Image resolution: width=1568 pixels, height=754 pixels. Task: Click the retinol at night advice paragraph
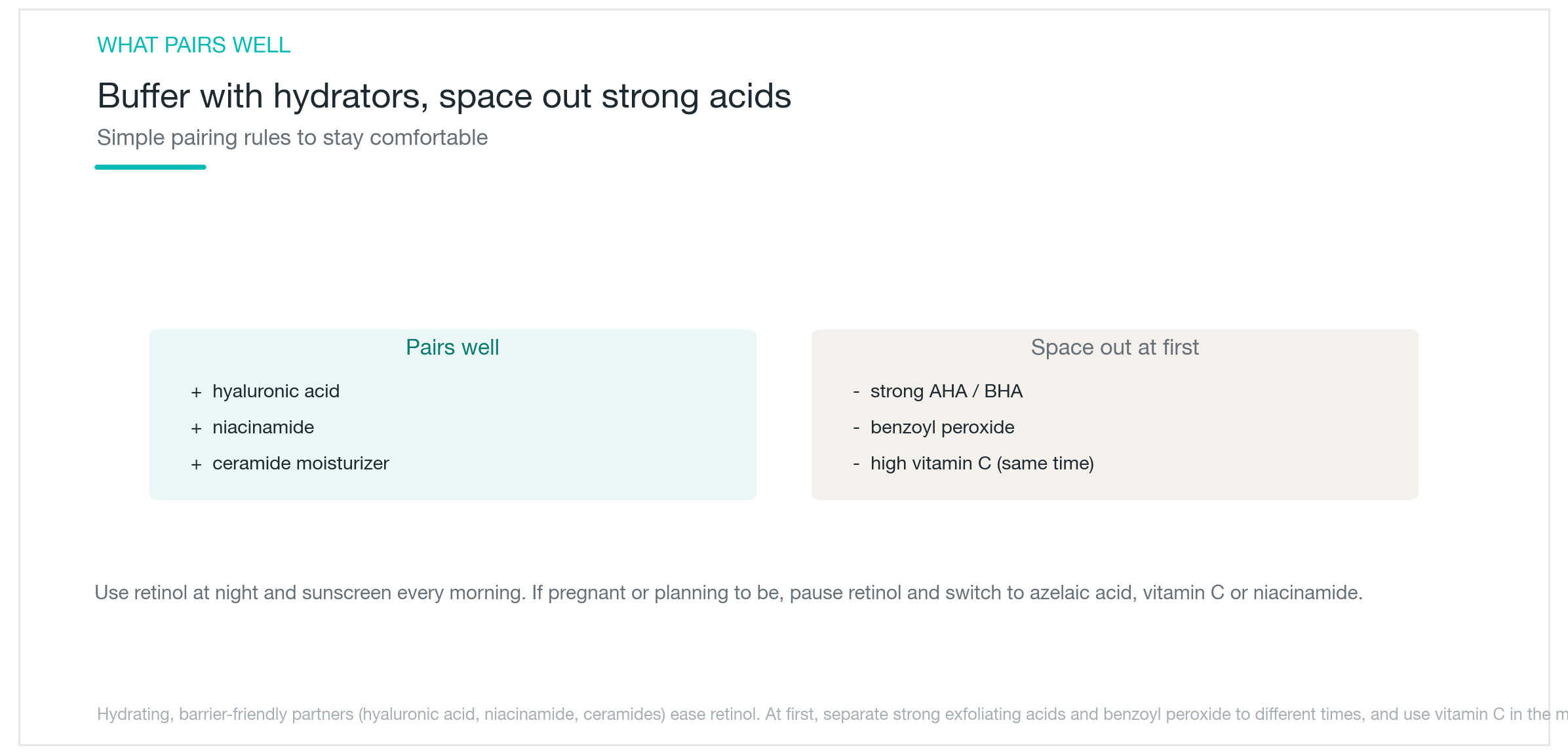point(728,593)
